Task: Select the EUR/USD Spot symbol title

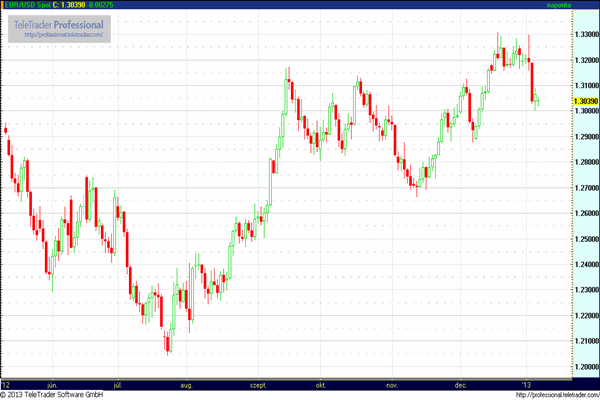Action: tap(26, 5)
